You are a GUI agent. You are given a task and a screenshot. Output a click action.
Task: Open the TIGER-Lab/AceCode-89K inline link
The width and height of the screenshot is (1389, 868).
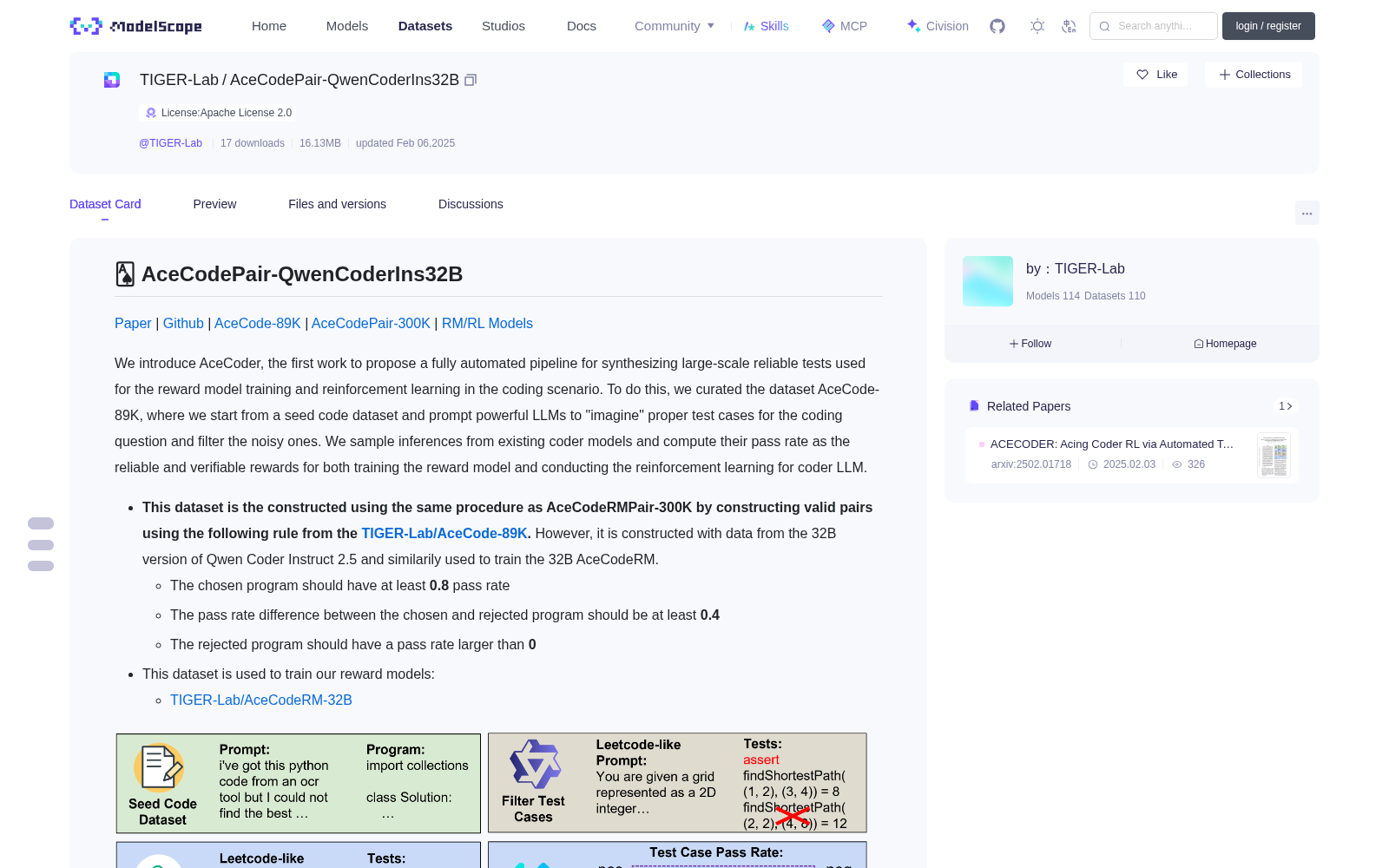point(444,533)
